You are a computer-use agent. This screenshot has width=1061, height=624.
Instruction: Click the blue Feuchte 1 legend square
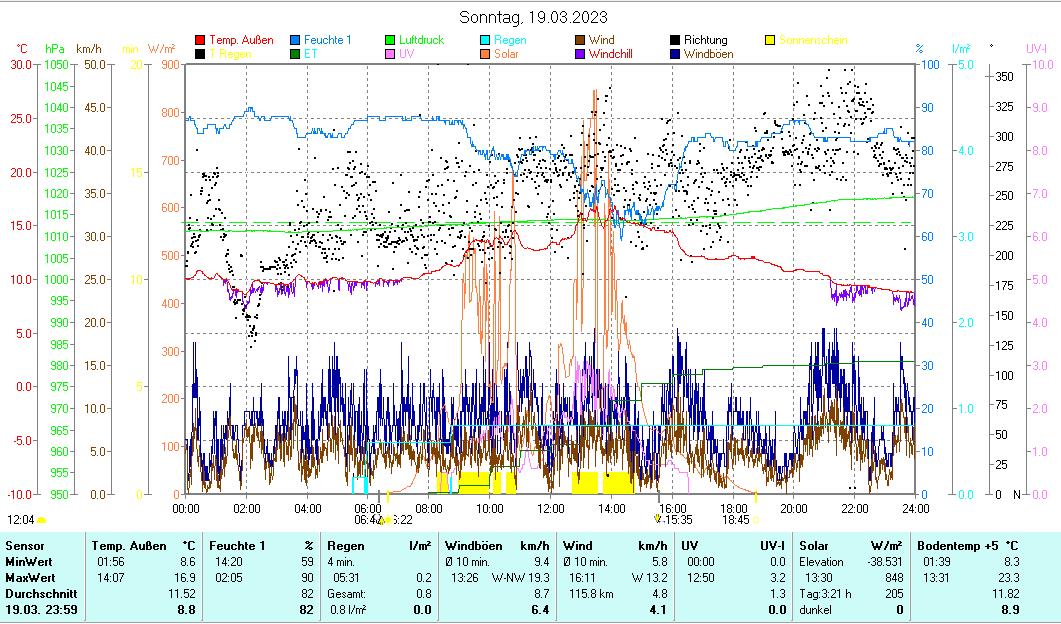pos(296,41)
